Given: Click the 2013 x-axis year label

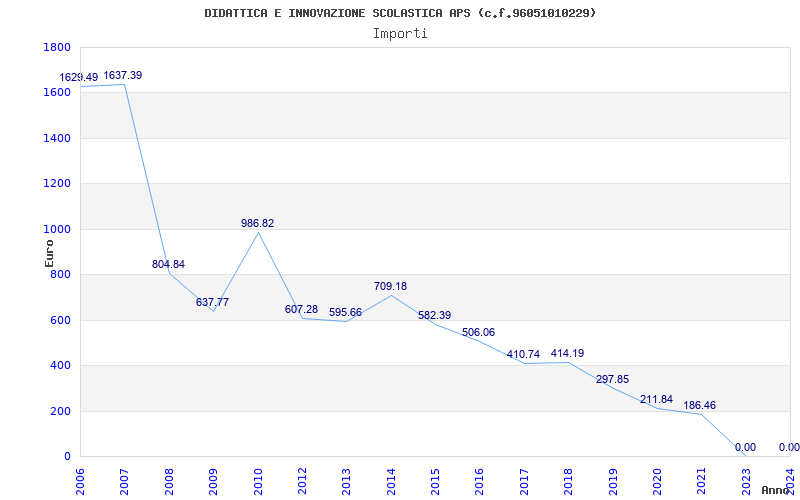Looking at the screenshot, I should pos(346,482).
